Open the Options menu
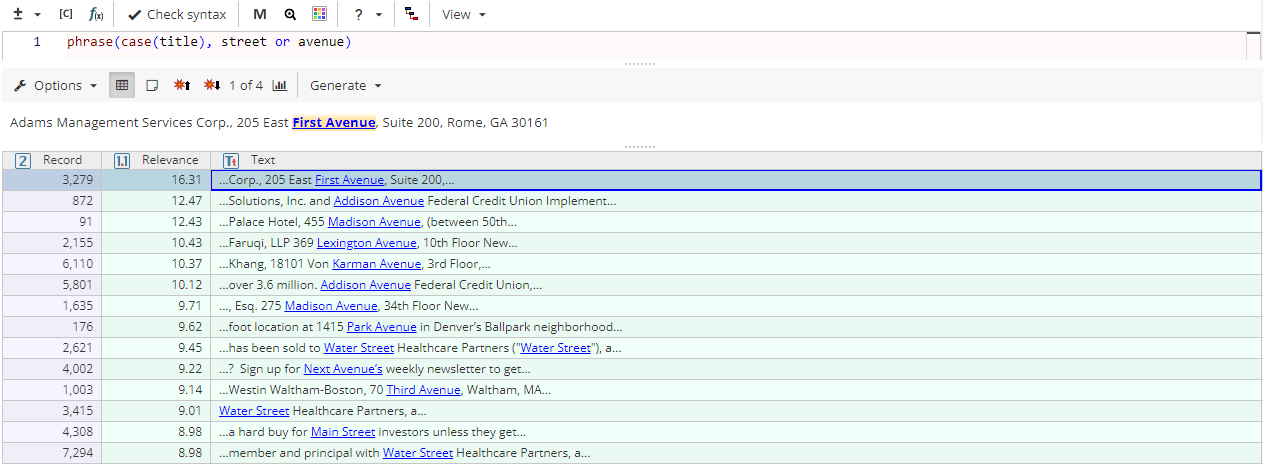 tap(56, 86)
